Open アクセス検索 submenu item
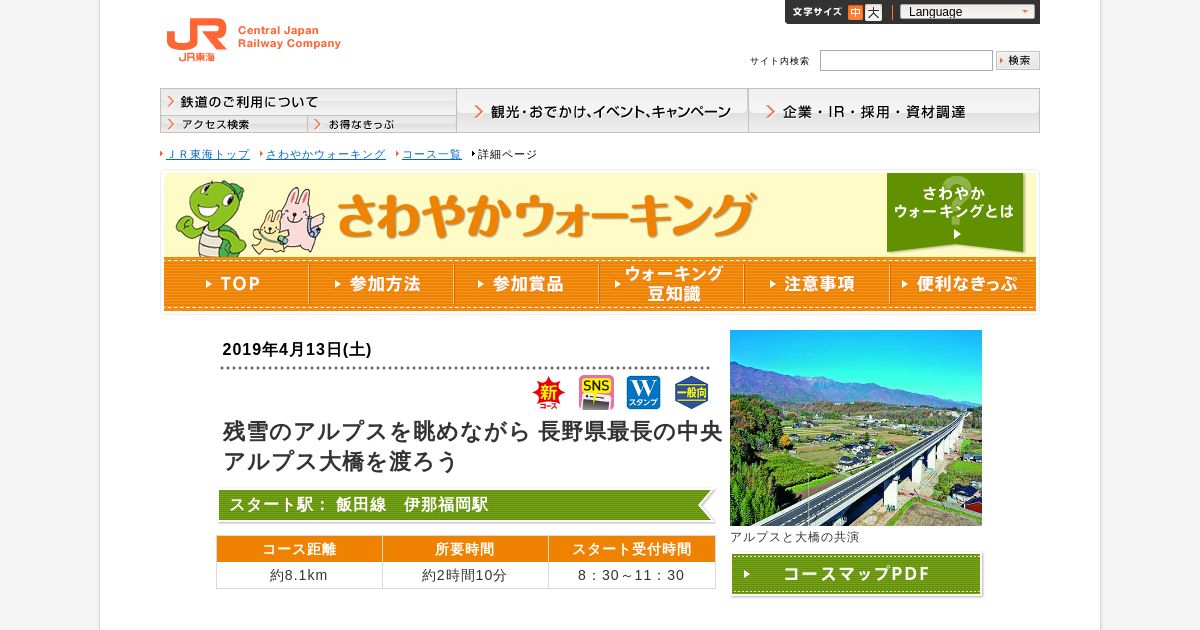Image resolution: width=1200 pixels, height=630 pixels. click(234, 124)
